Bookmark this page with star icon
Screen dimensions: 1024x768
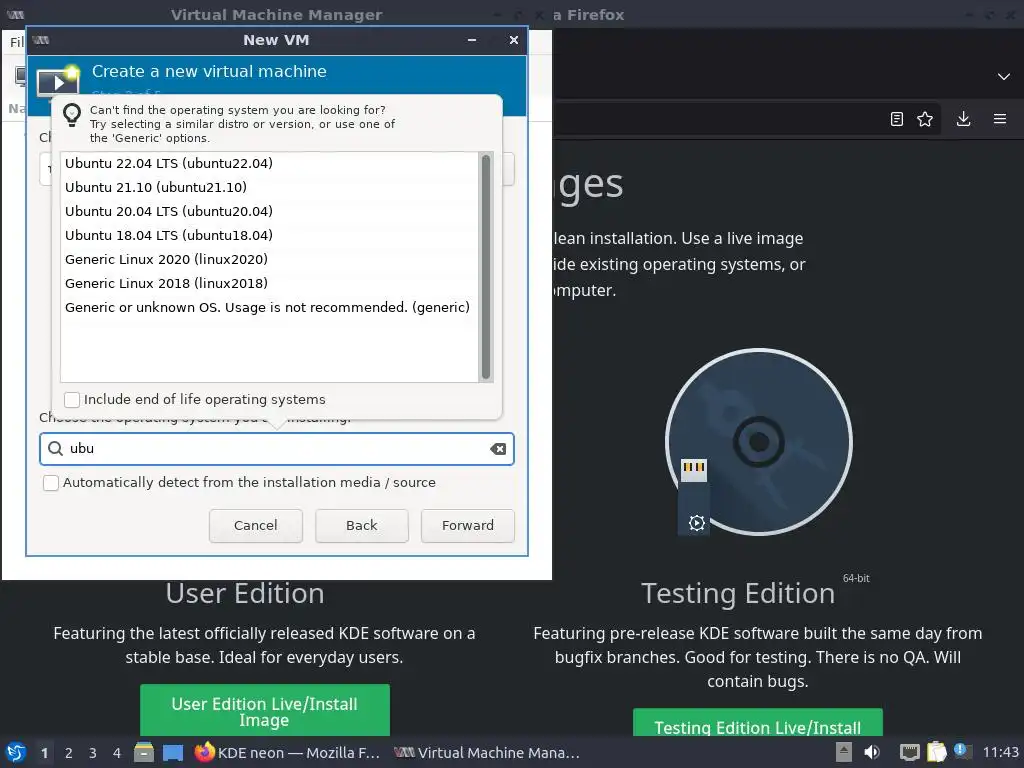point(925,119)
